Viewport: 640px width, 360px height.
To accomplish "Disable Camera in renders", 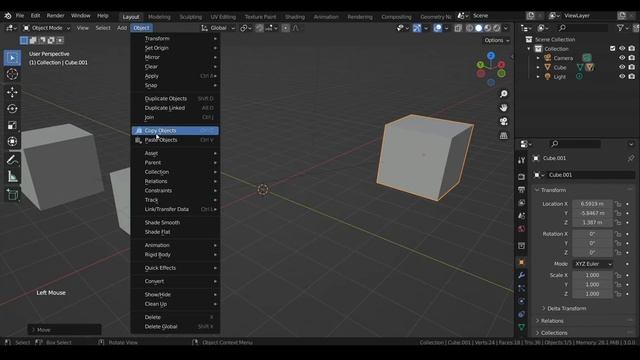I will [631, 58].
